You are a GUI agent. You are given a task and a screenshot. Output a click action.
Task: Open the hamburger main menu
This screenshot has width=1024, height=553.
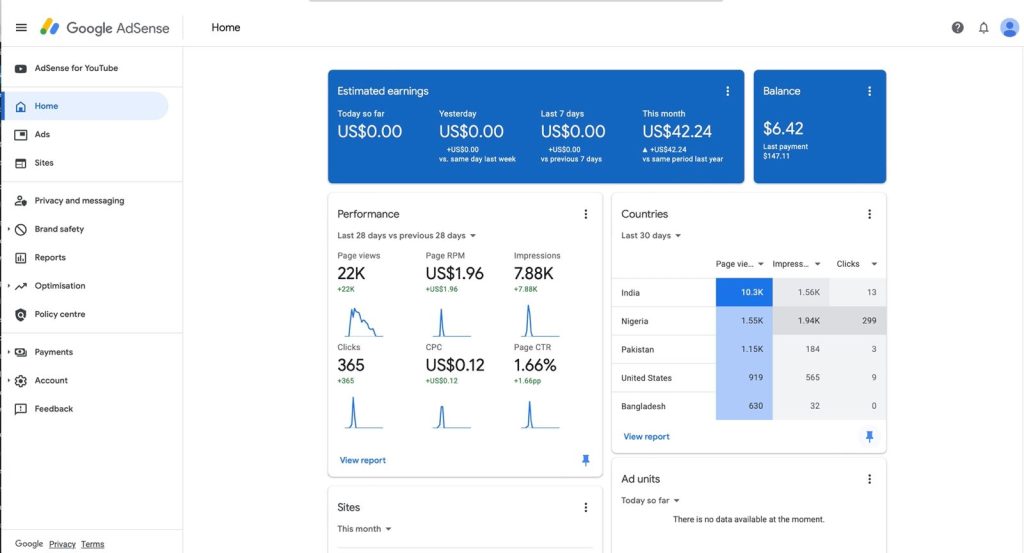click(21, 28)
